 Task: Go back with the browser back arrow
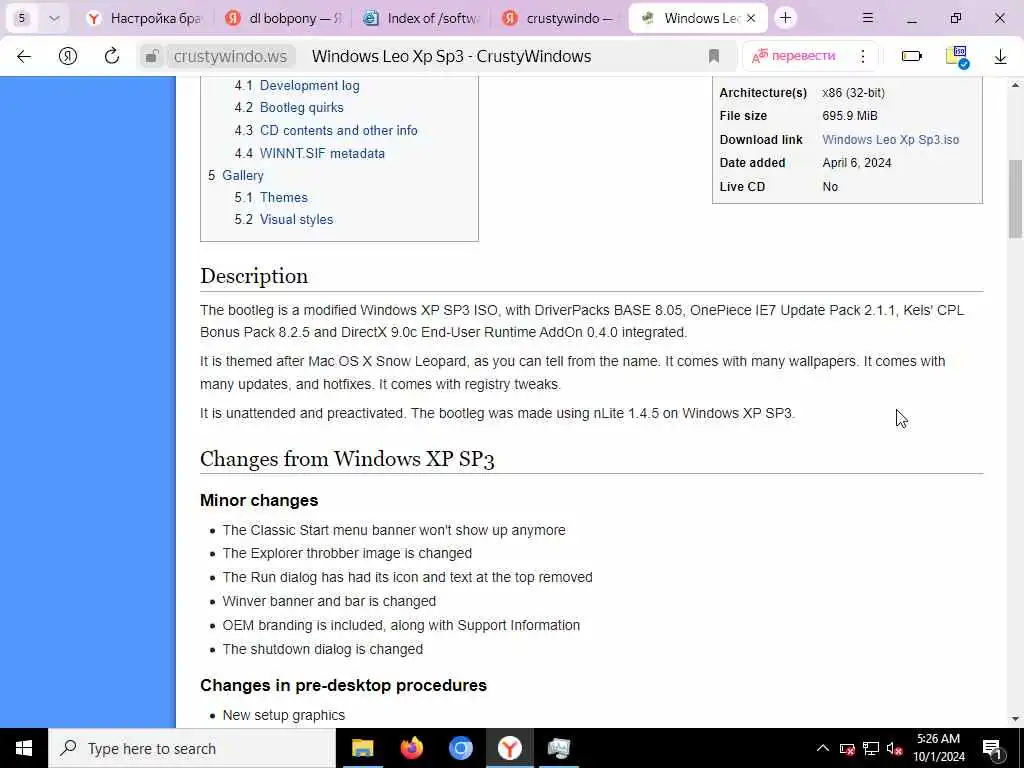click(x=24, y=56)
